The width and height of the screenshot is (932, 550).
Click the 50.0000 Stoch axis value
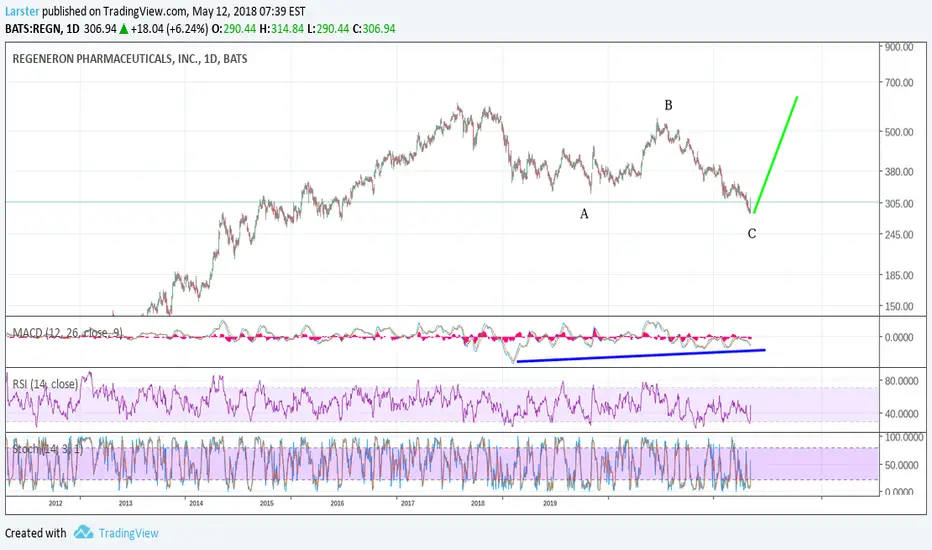[x=902, y=465]
